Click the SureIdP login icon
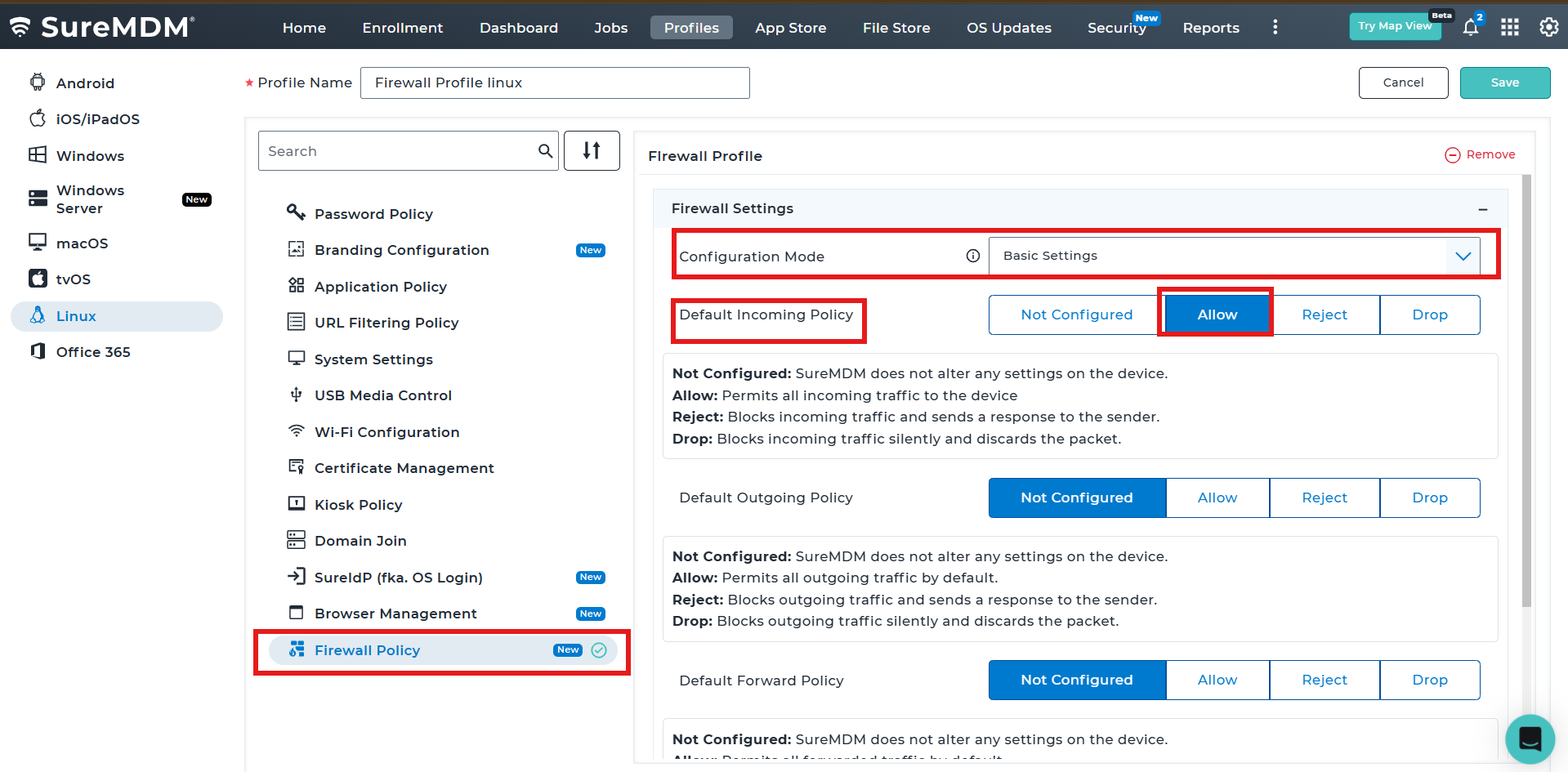The image size is (1568, 772). 296,576
